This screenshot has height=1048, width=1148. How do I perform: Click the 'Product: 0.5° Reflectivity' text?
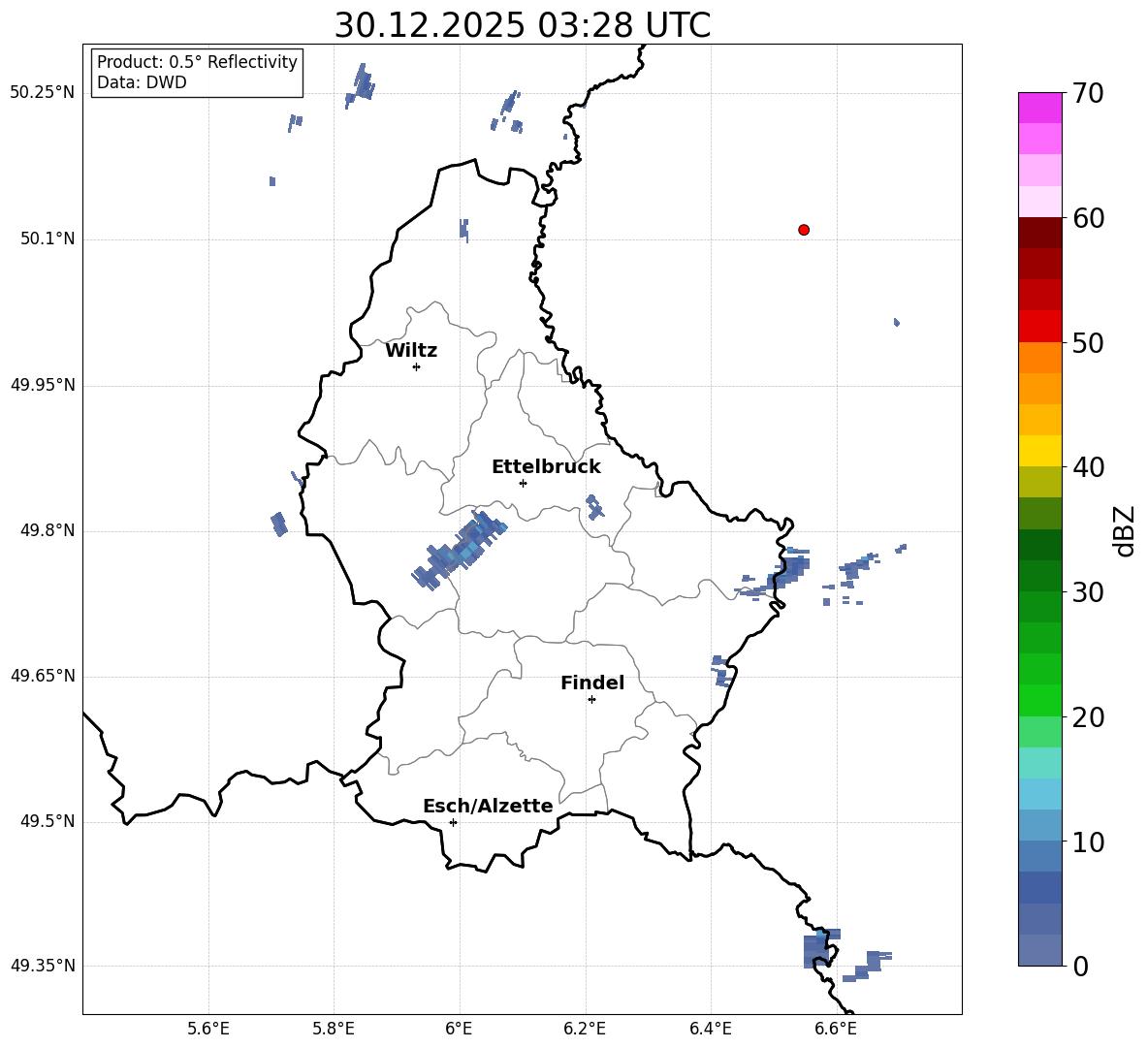click(197, 62)
